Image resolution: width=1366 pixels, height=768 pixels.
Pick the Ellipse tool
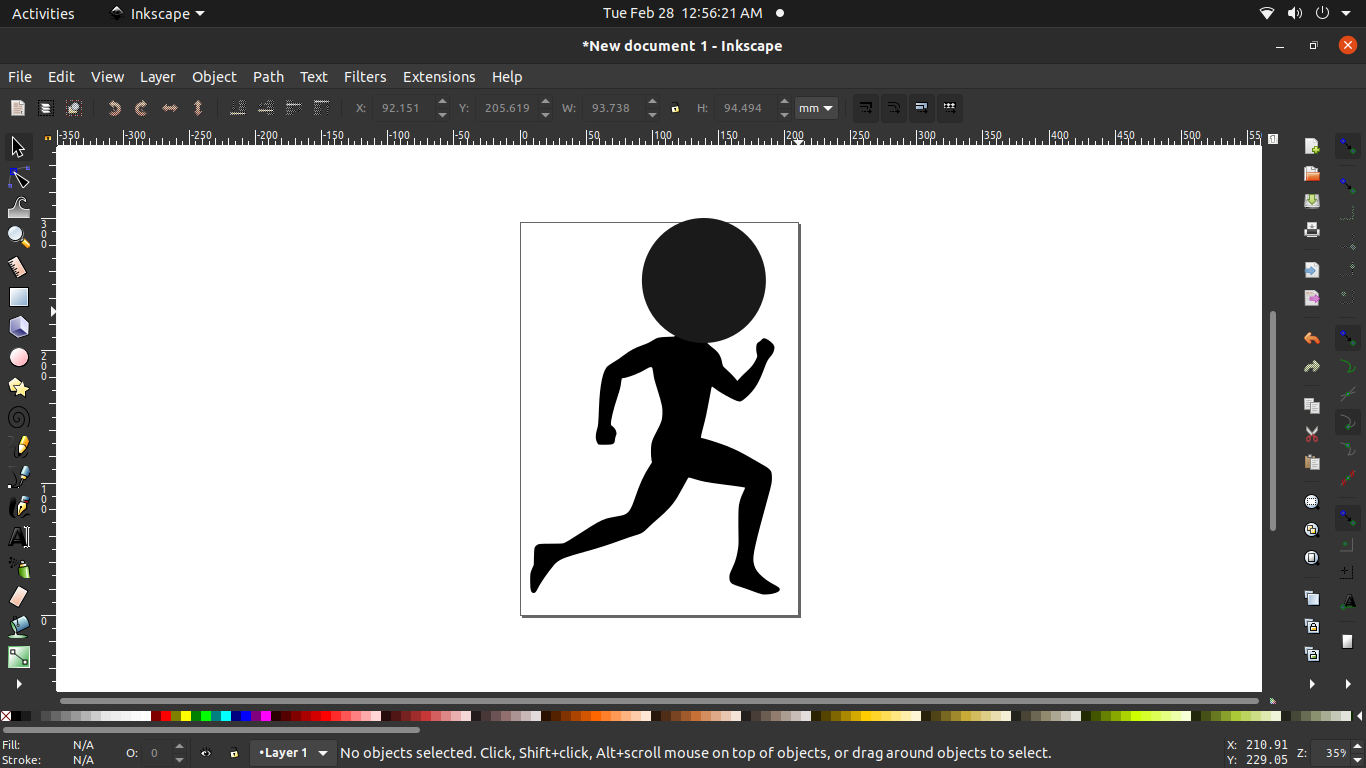18,356
